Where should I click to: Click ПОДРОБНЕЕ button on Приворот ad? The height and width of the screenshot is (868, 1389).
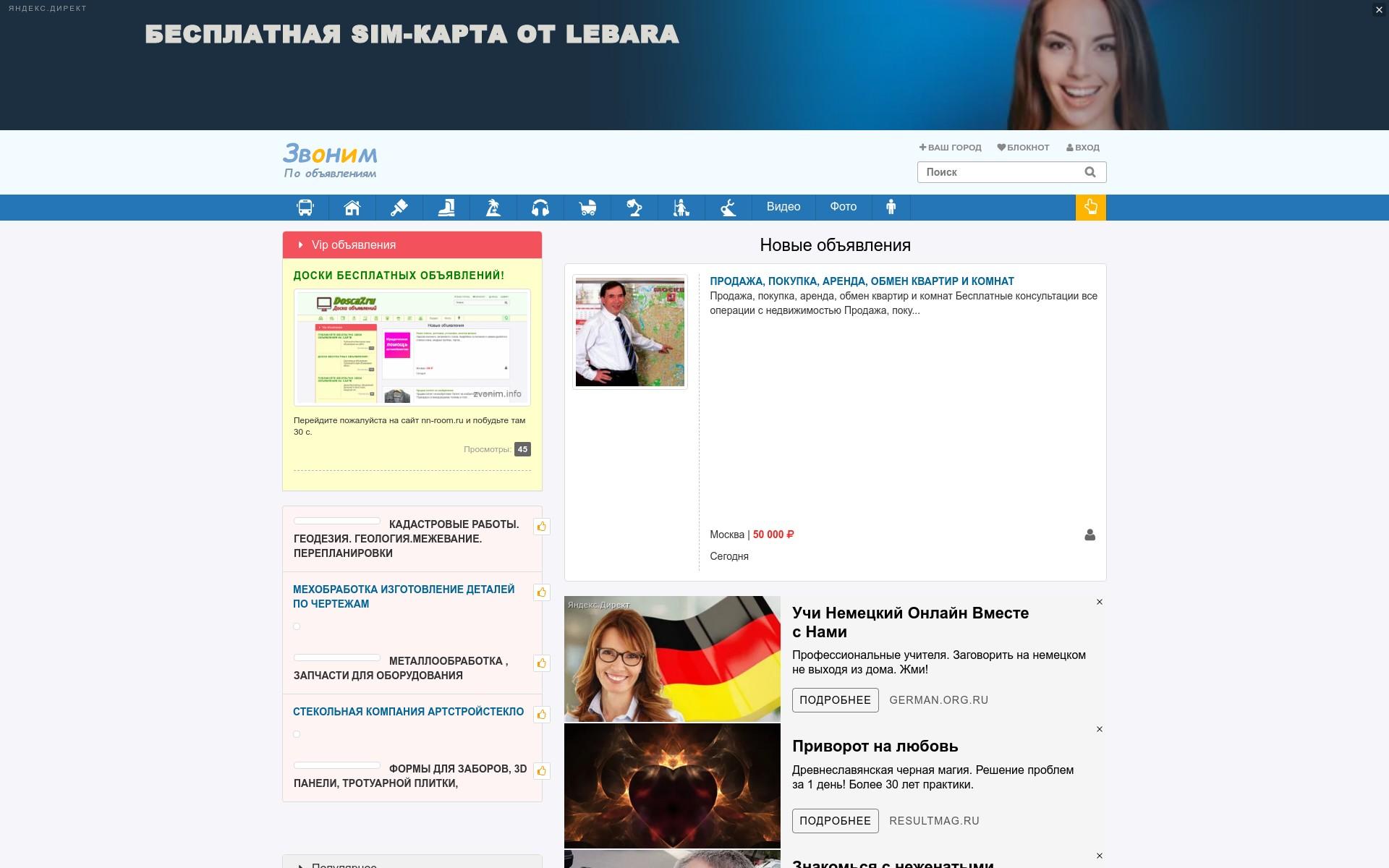pos(836,821)
